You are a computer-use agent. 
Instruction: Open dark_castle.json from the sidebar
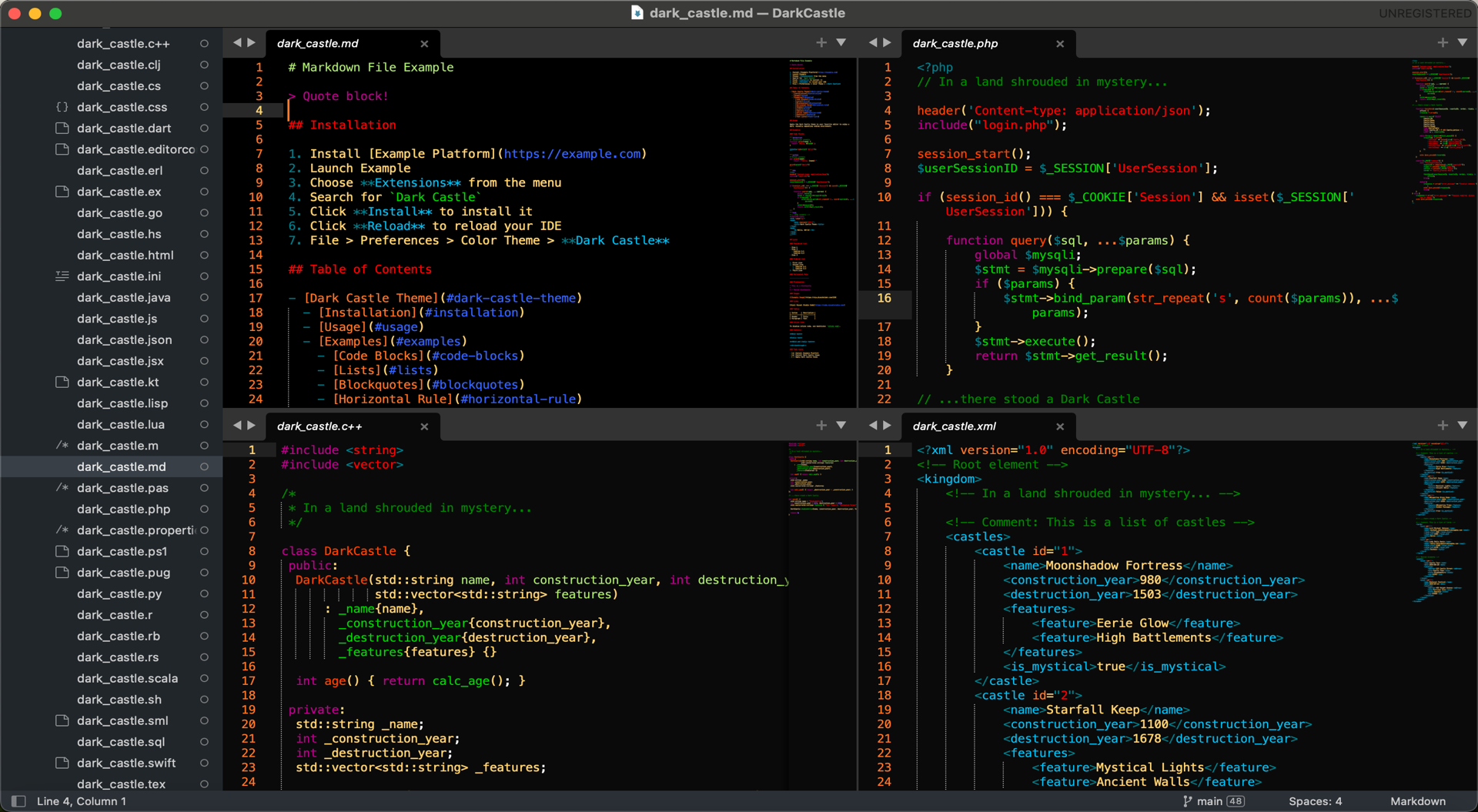[x=124, y=340]
